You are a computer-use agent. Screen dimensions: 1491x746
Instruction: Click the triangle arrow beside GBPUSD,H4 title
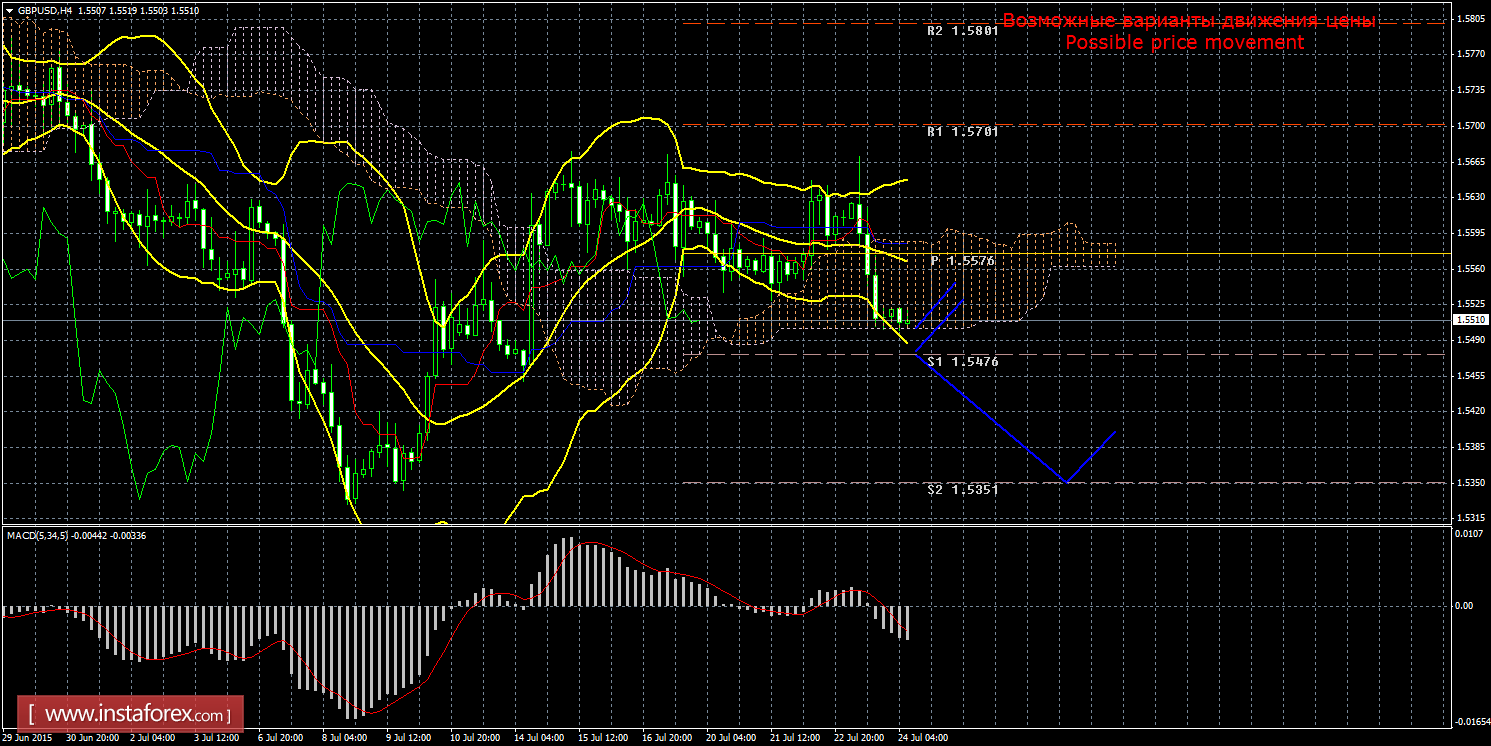[x=9, y=9]
